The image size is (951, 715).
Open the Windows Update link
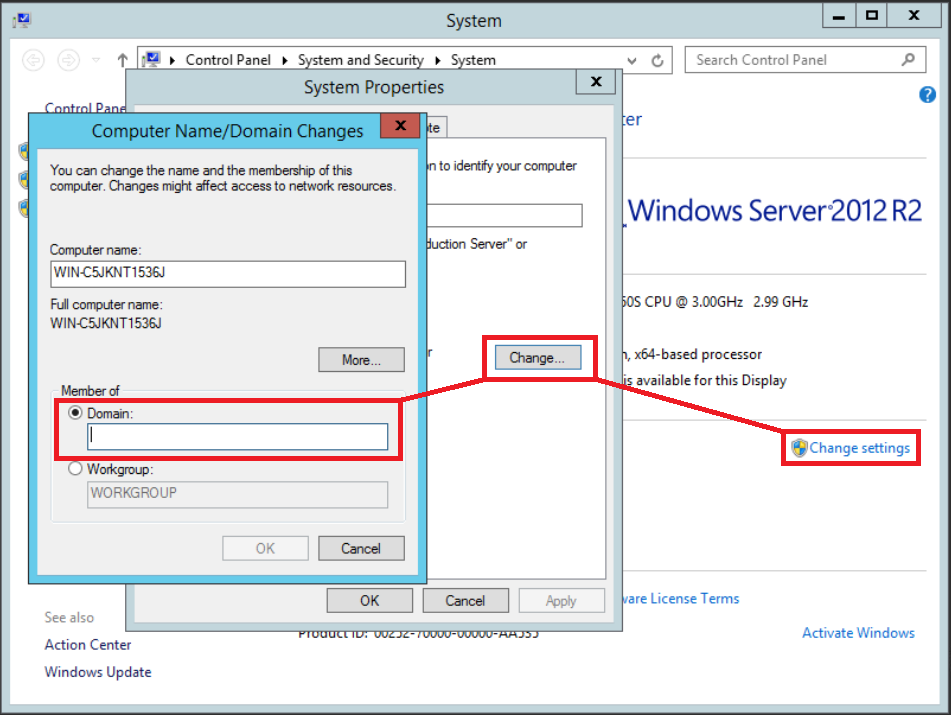(98, 672)
